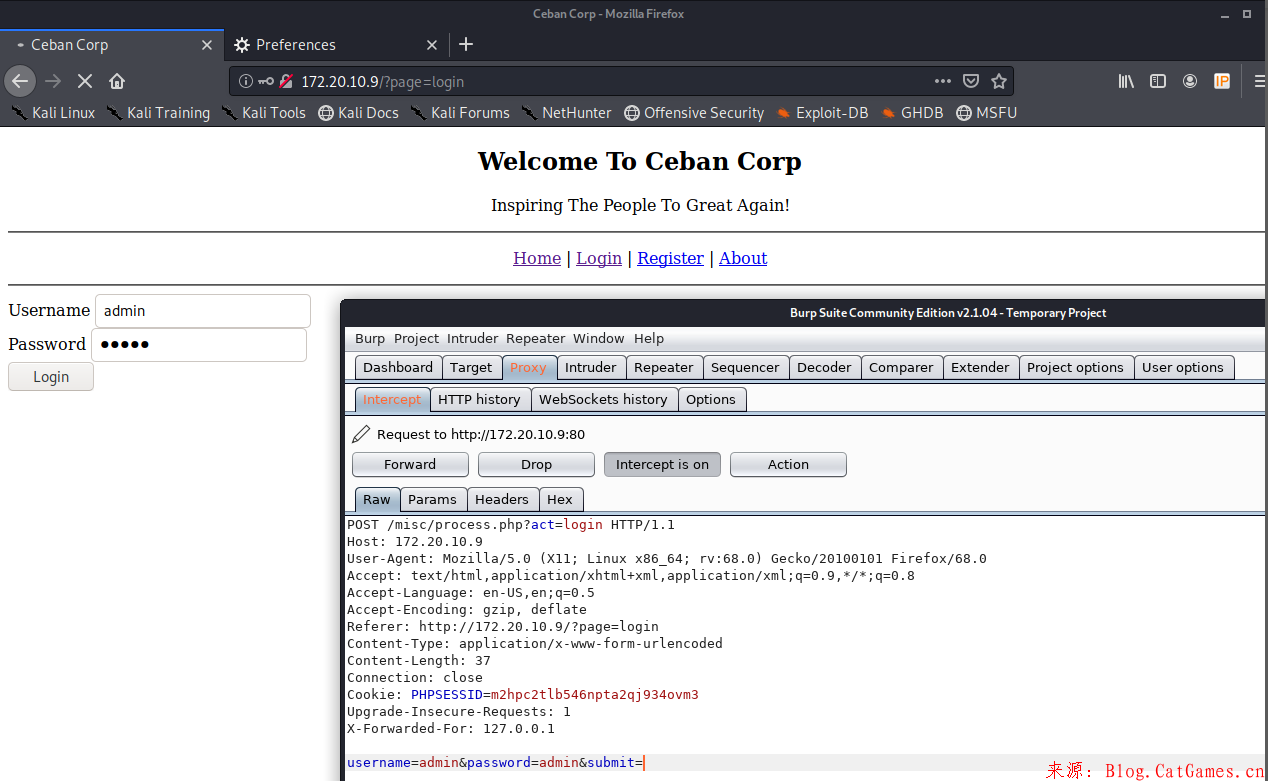
Task: Show site information icon in URL bar
Action: [246, 81]
